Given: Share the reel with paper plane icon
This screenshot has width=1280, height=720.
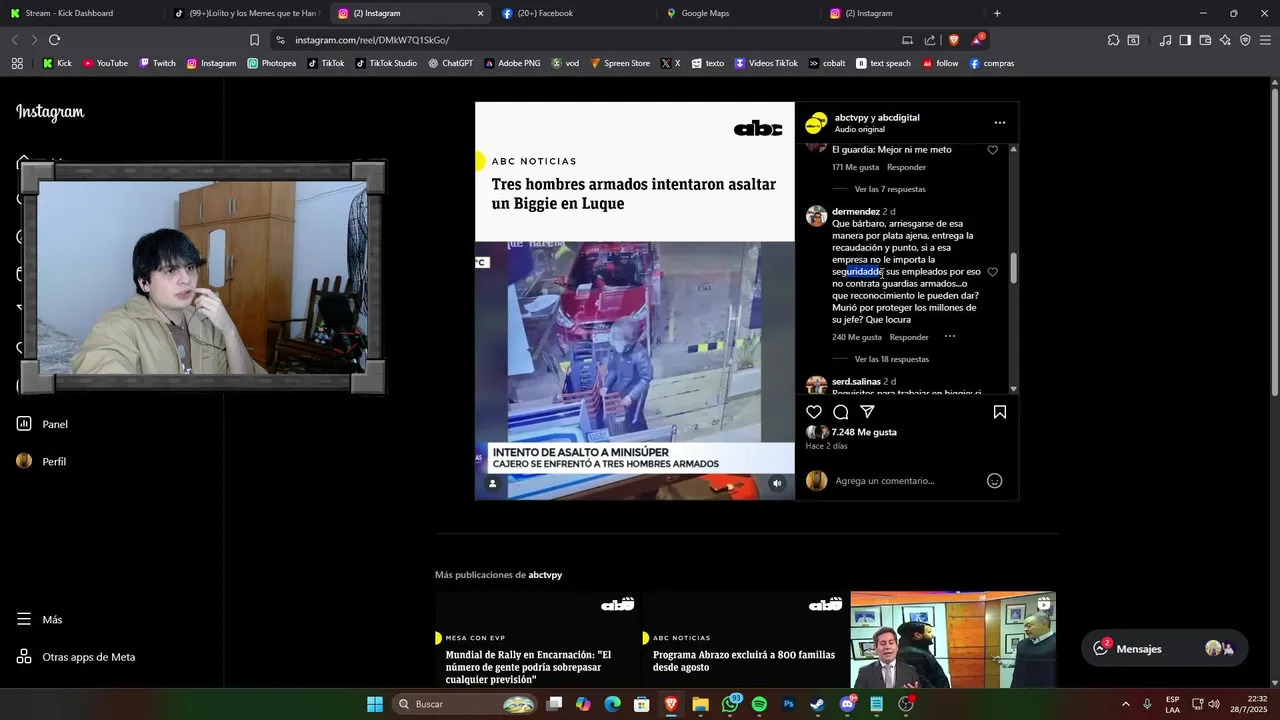Looking at the screenshot, I should [868, 412].
